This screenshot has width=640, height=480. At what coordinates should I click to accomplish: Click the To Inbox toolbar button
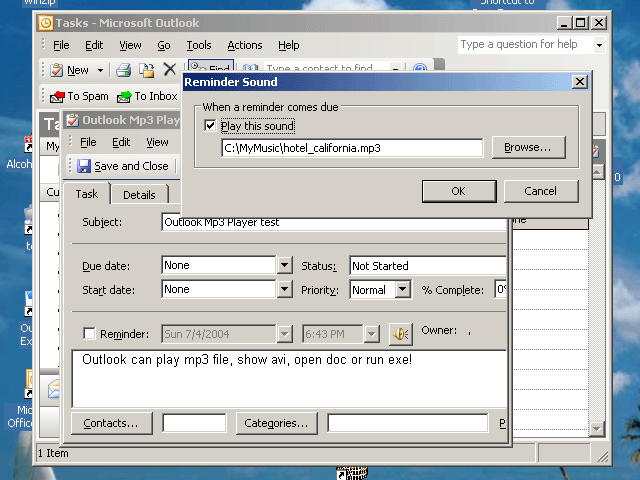(x=147, y=96)
